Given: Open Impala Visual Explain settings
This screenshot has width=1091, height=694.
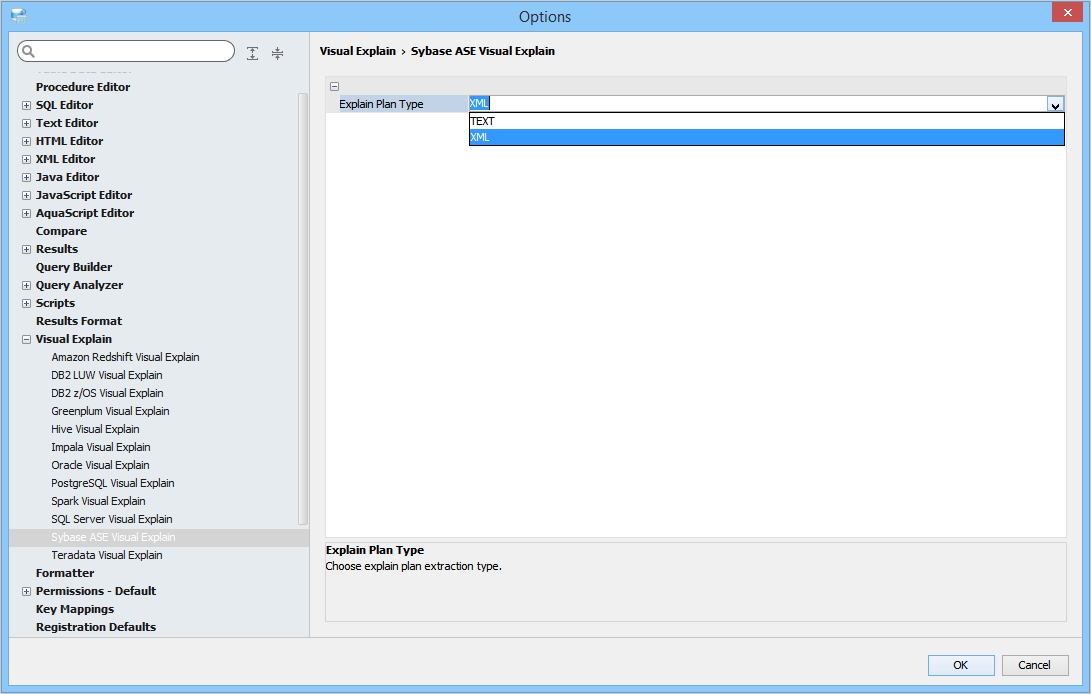Looking at the screenshot, I should coord(101,448).
